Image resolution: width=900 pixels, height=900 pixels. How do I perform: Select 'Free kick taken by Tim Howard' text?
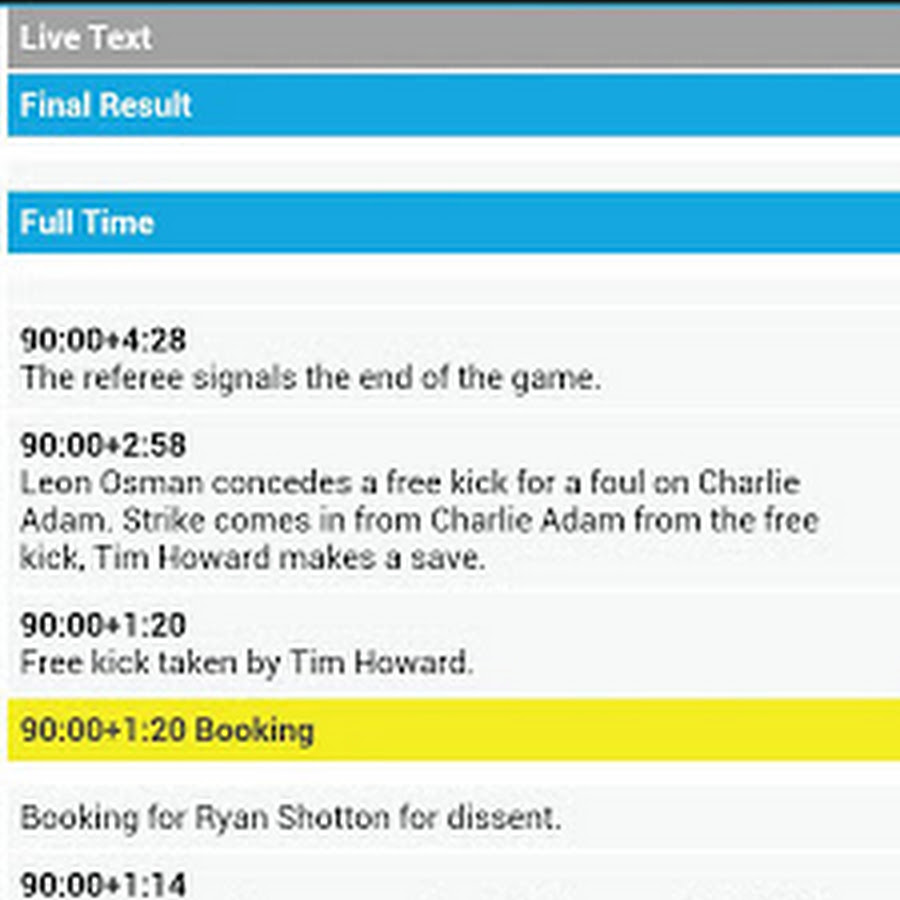coord(246,662)
